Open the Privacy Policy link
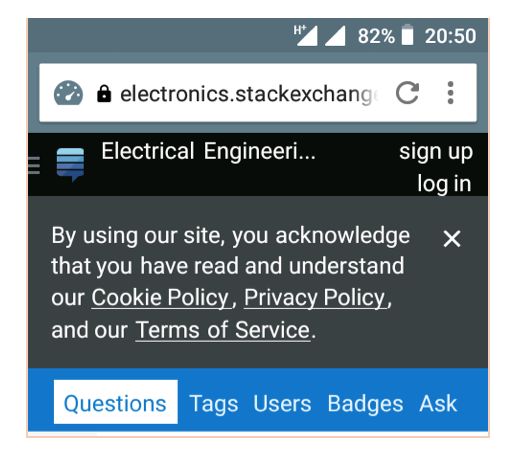510x450 pixels. 315,298
